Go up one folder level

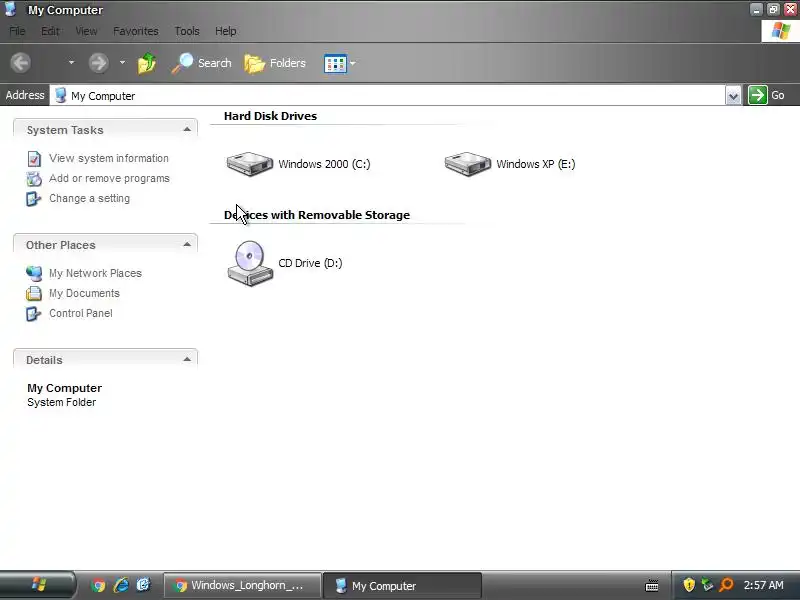[147, 63]
